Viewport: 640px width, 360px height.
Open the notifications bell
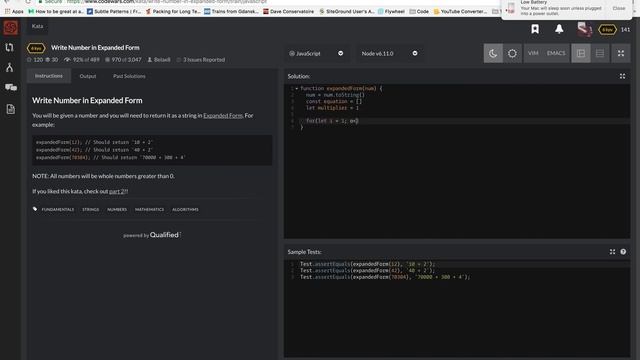pos(559,29)
